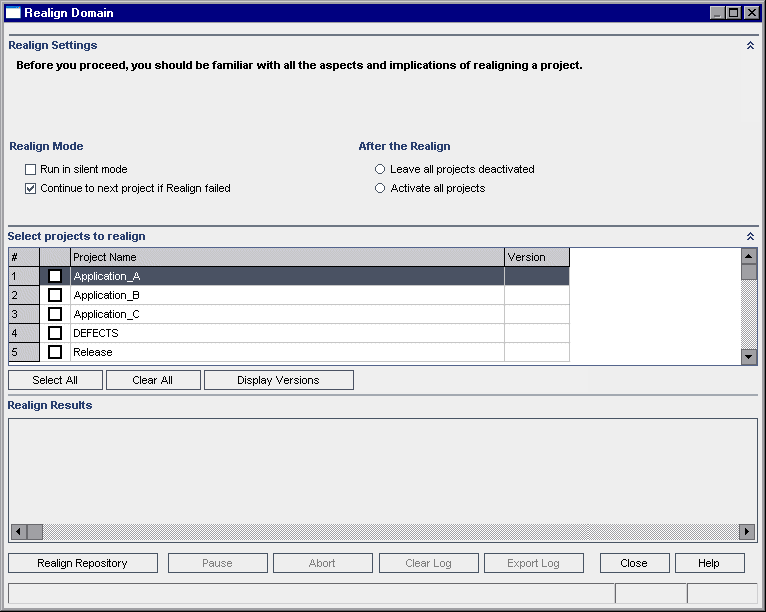Tick the checkbox for Application_A
This screenshot has width=766, height=612.
coord(55,276)
